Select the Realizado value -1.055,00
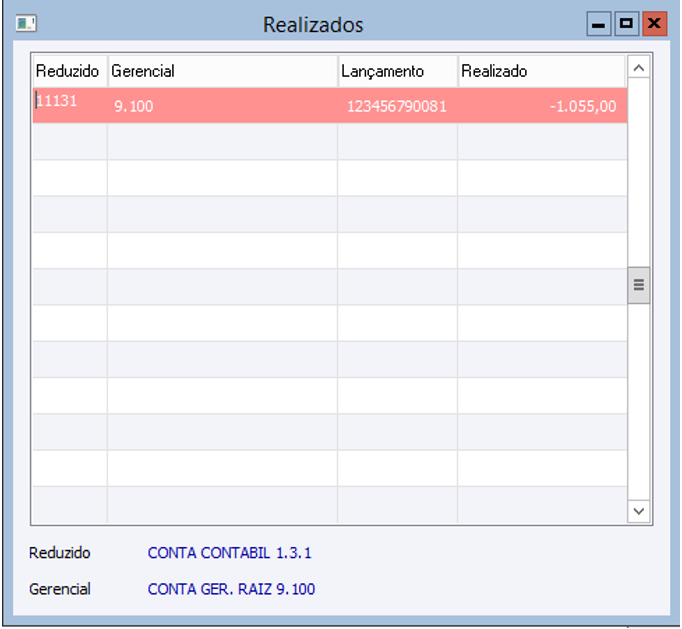Viewport: 682px width, 629px height. click(x=542, y=106)
